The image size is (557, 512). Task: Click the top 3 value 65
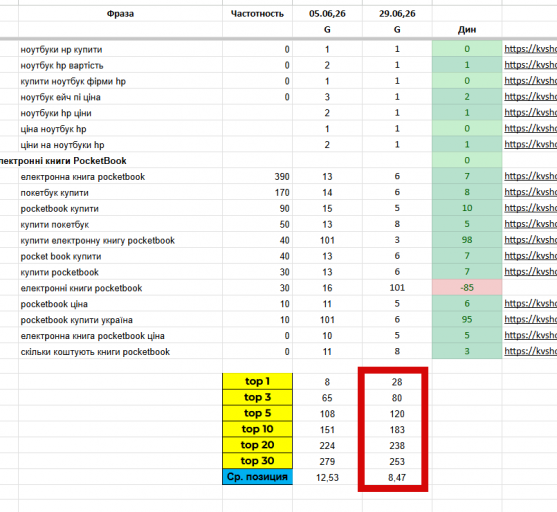click(x=327, y=398)
